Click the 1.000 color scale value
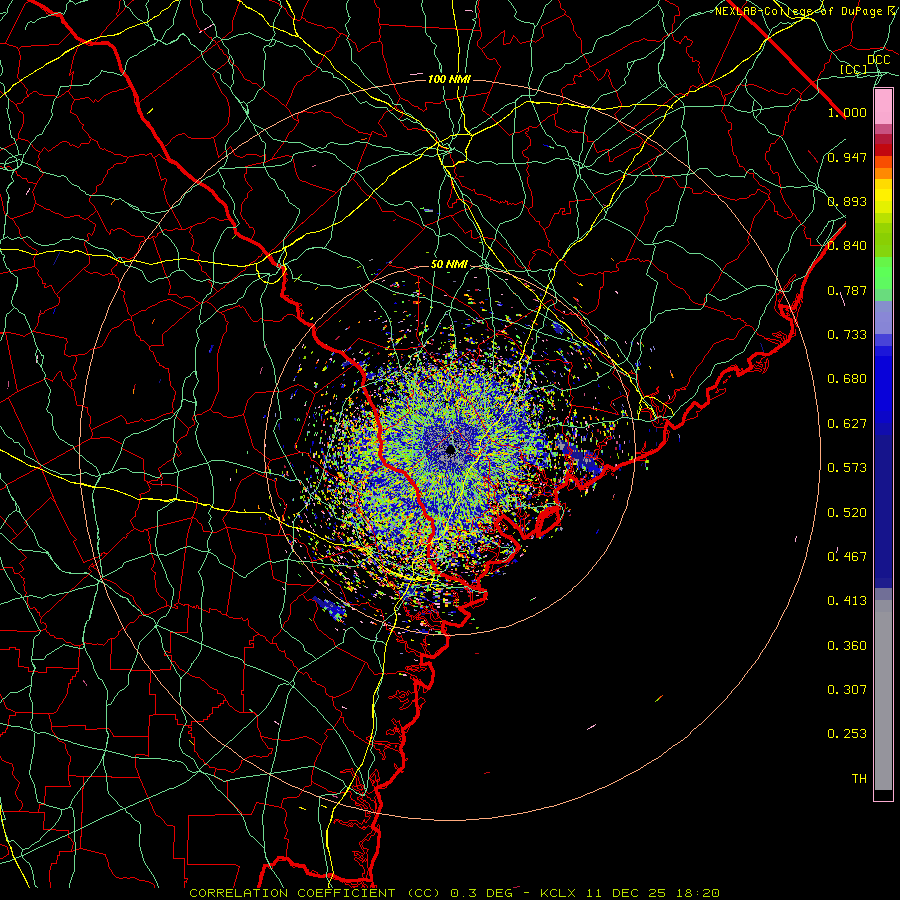This screenshot has height=900, width=900. pyautogui.click(x=847, y=112)
